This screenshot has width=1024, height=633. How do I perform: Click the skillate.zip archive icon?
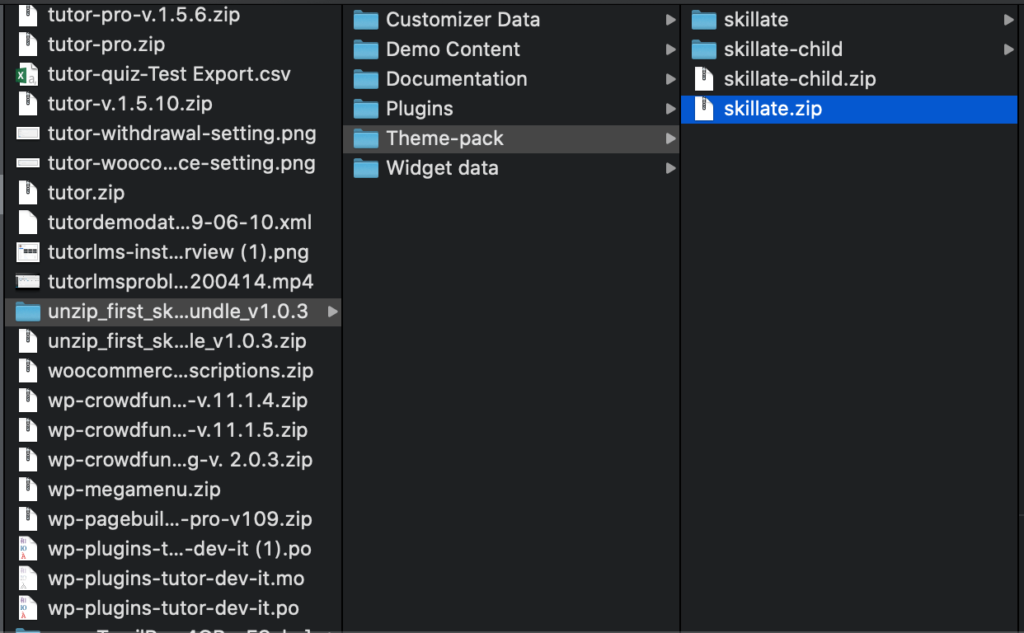pyautogui.click(x=704, y=109)
